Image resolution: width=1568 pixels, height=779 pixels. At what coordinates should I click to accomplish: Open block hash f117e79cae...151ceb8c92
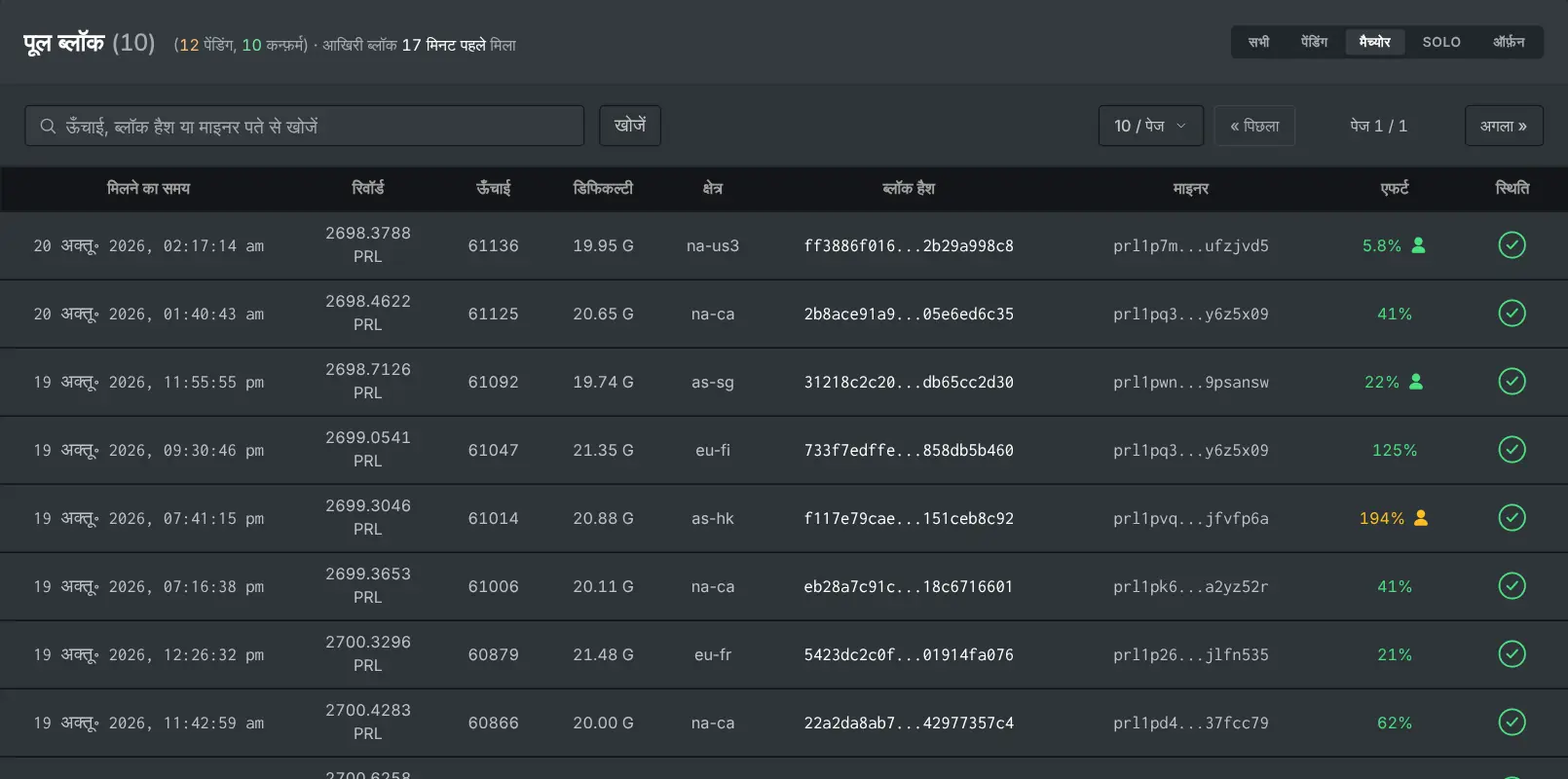coord(909,519)
